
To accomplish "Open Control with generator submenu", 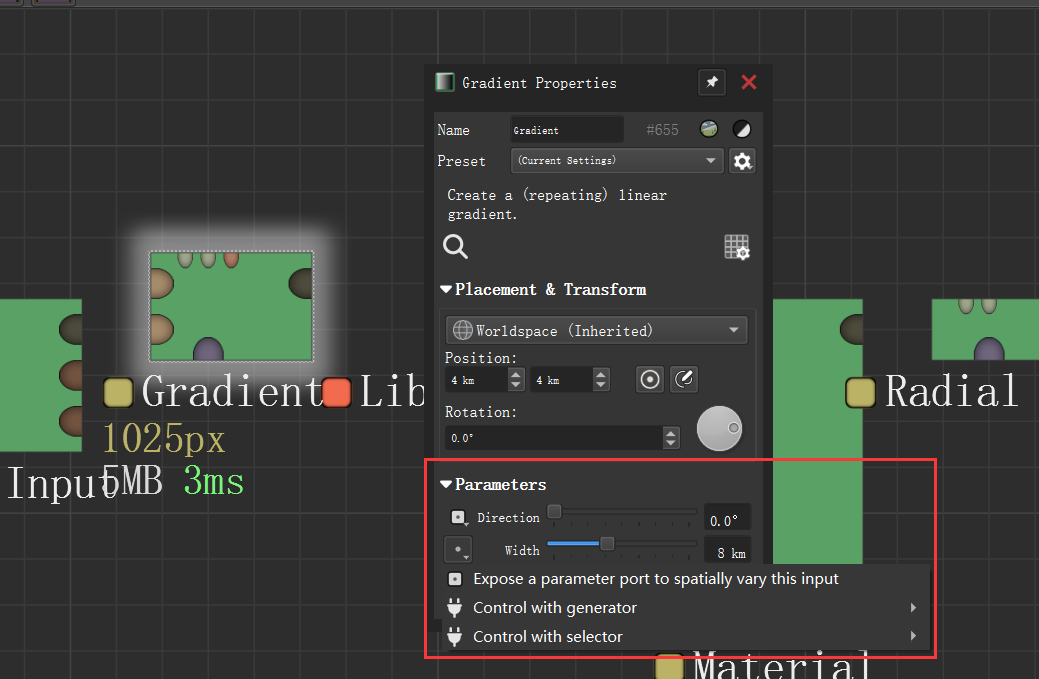I will click(685, 607).
